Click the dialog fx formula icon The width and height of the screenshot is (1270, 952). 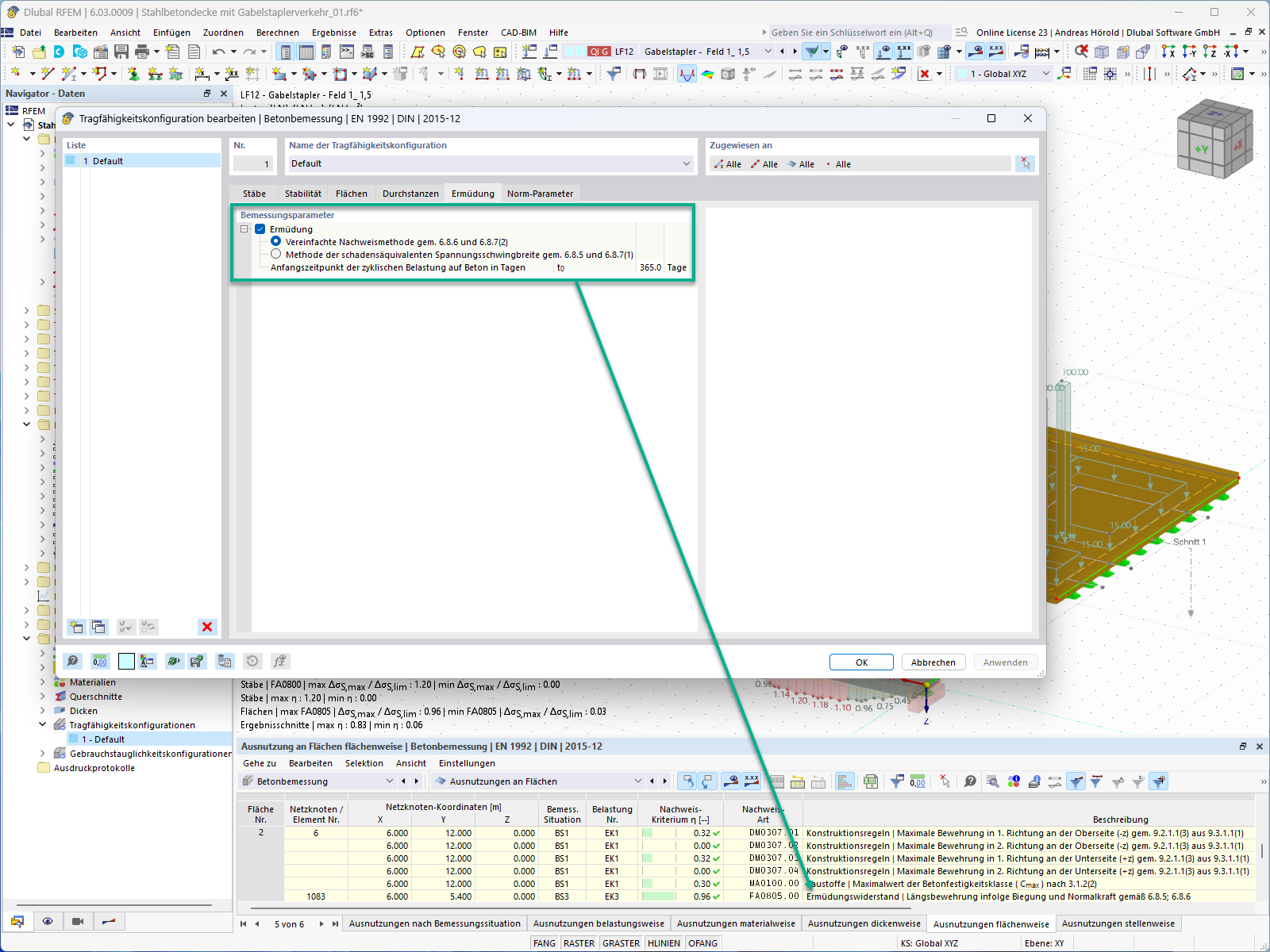[279, 661]
